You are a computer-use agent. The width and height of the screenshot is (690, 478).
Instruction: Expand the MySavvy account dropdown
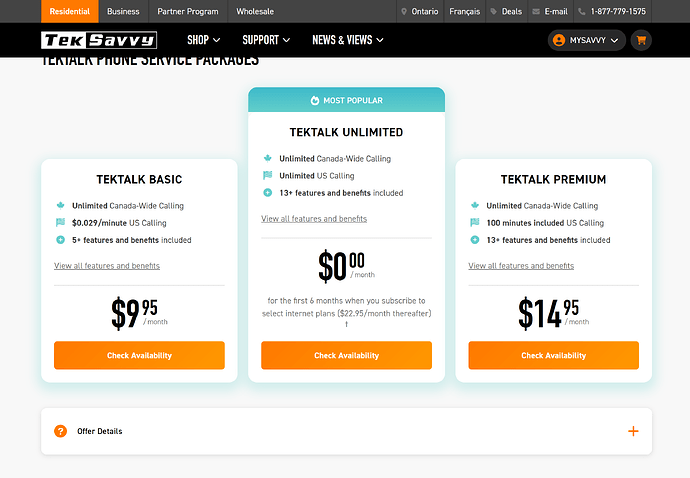click(587, 40)
